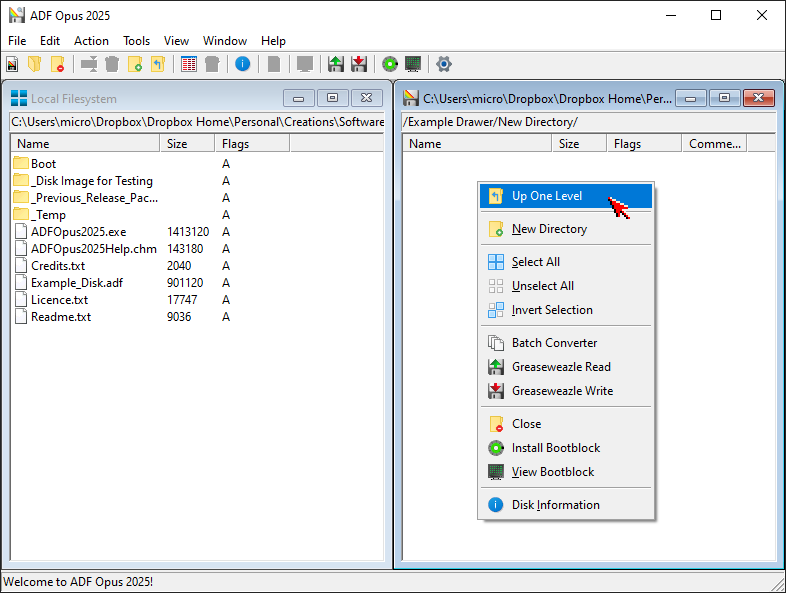The width and height of the screenshot is (786, 593).
Task: Choose Close in context menu
Action: coord(566,424)
